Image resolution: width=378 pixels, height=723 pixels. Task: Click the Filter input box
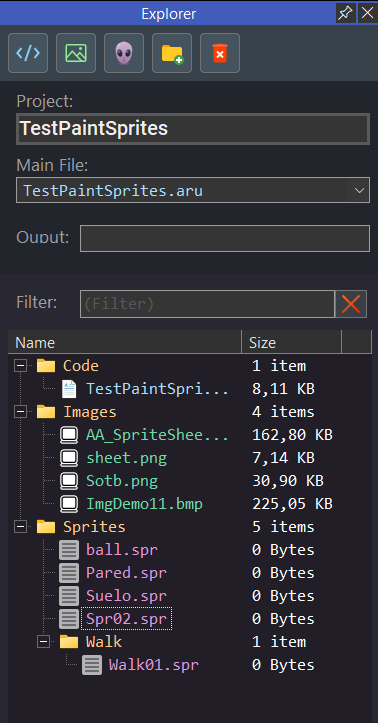pos(207,304)
